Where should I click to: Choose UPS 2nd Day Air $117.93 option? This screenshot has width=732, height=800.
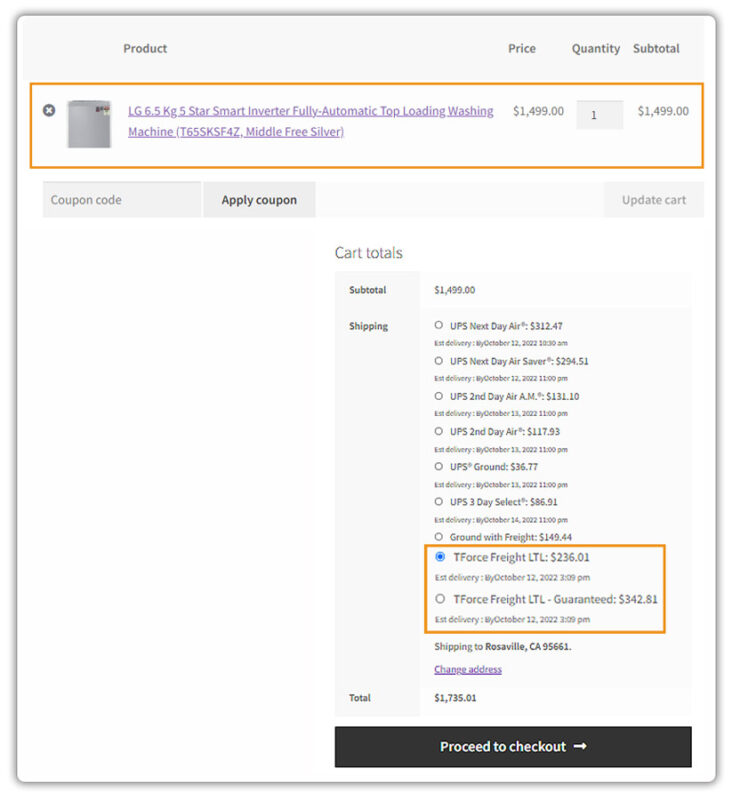pyautogui.click(x=439, y=431)
